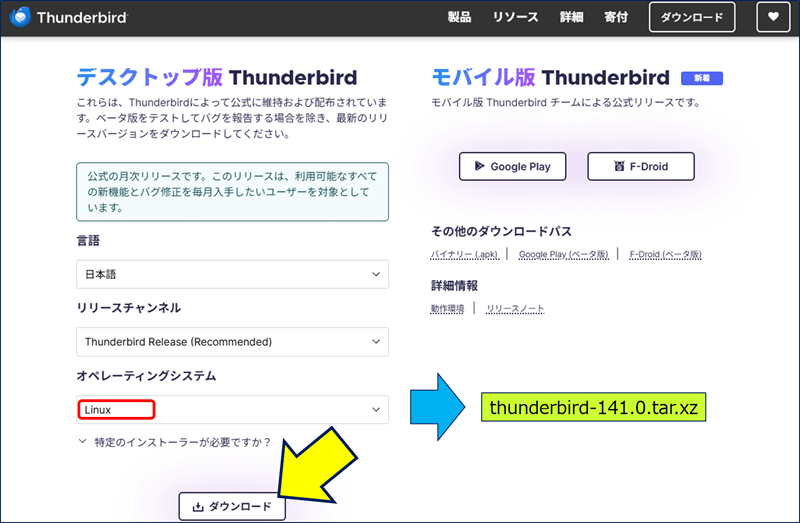Open the 寄付 menu item
Image resolution: width=800 pixels, height=523 pixels.
616,17
